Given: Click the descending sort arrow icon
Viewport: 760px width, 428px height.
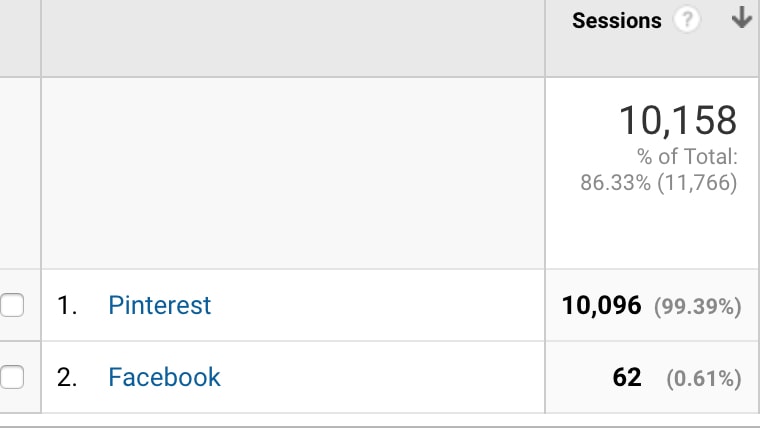Looking at the screenshot, I should tap(742, 17).
